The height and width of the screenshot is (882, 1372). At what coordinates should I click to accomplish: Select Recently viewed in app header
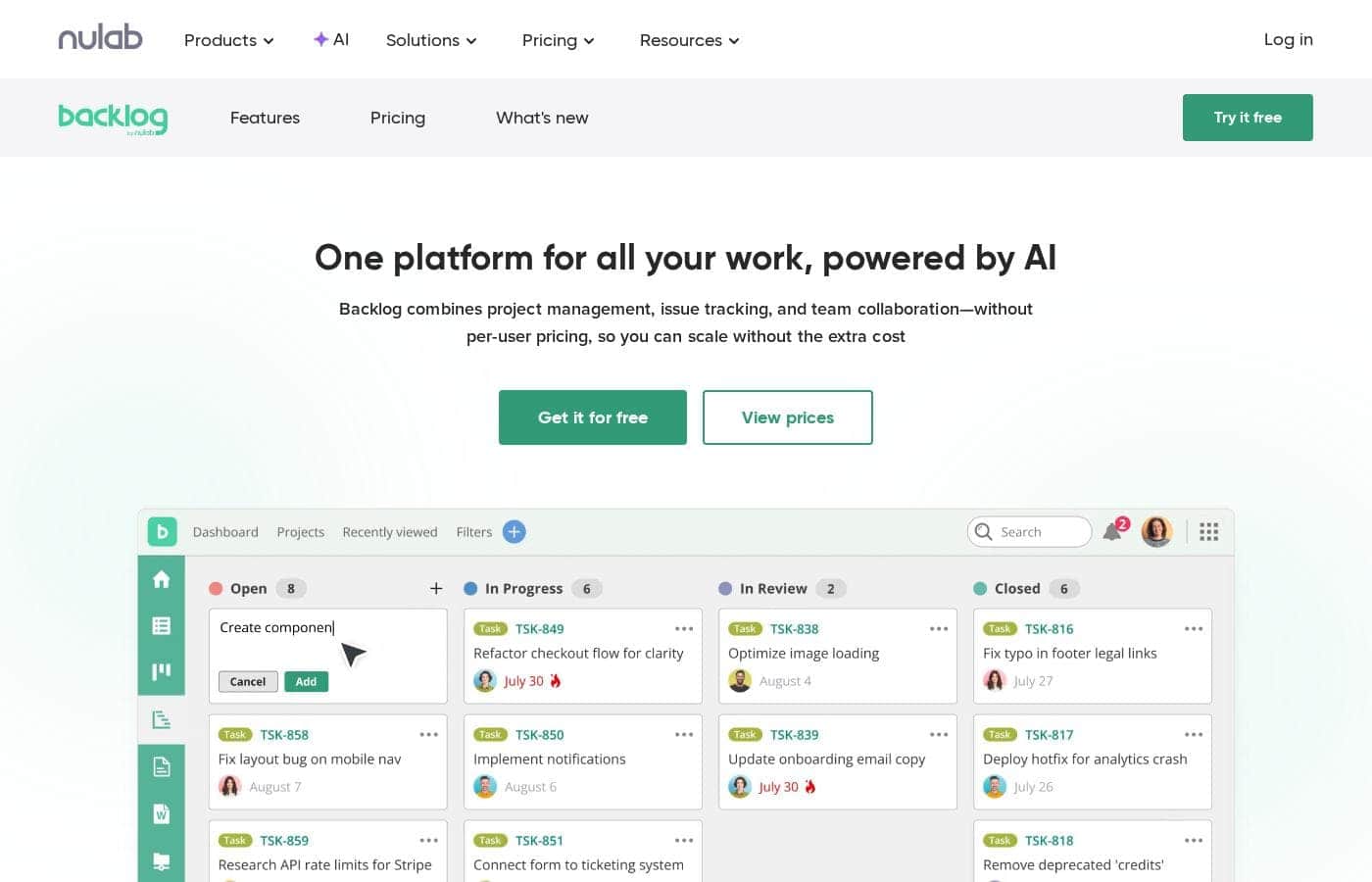[x=390, y=532]
